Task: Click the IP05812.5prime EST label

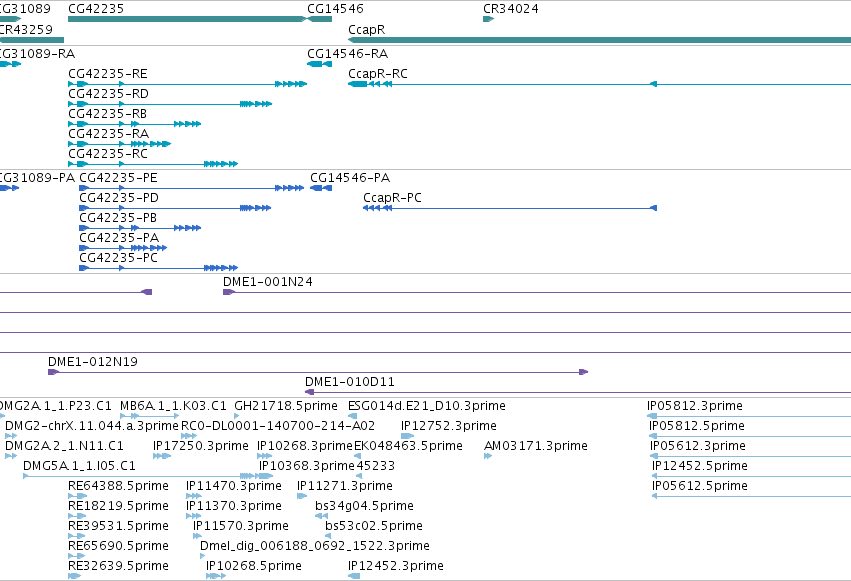Action: click(x=697, y=426)
